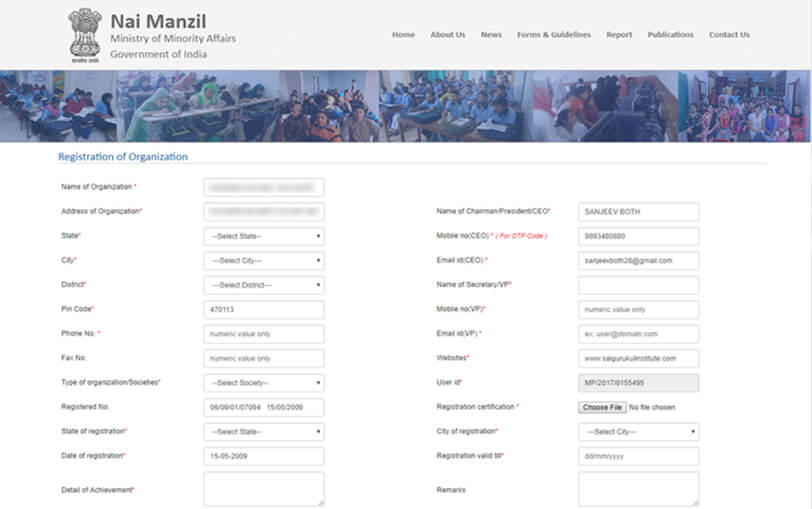
Task: Open the About Us menu item
Action: coord(448,35)
